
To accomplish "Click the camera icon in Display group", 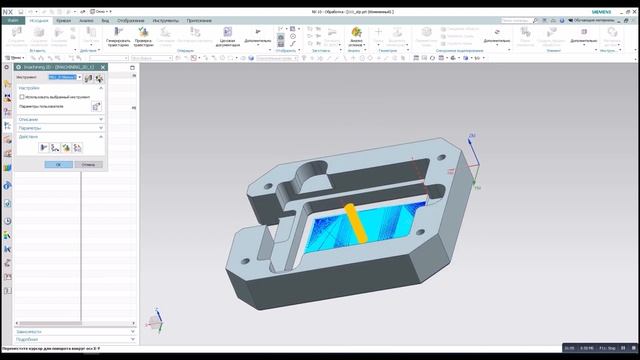I will [x=281, y=37].
